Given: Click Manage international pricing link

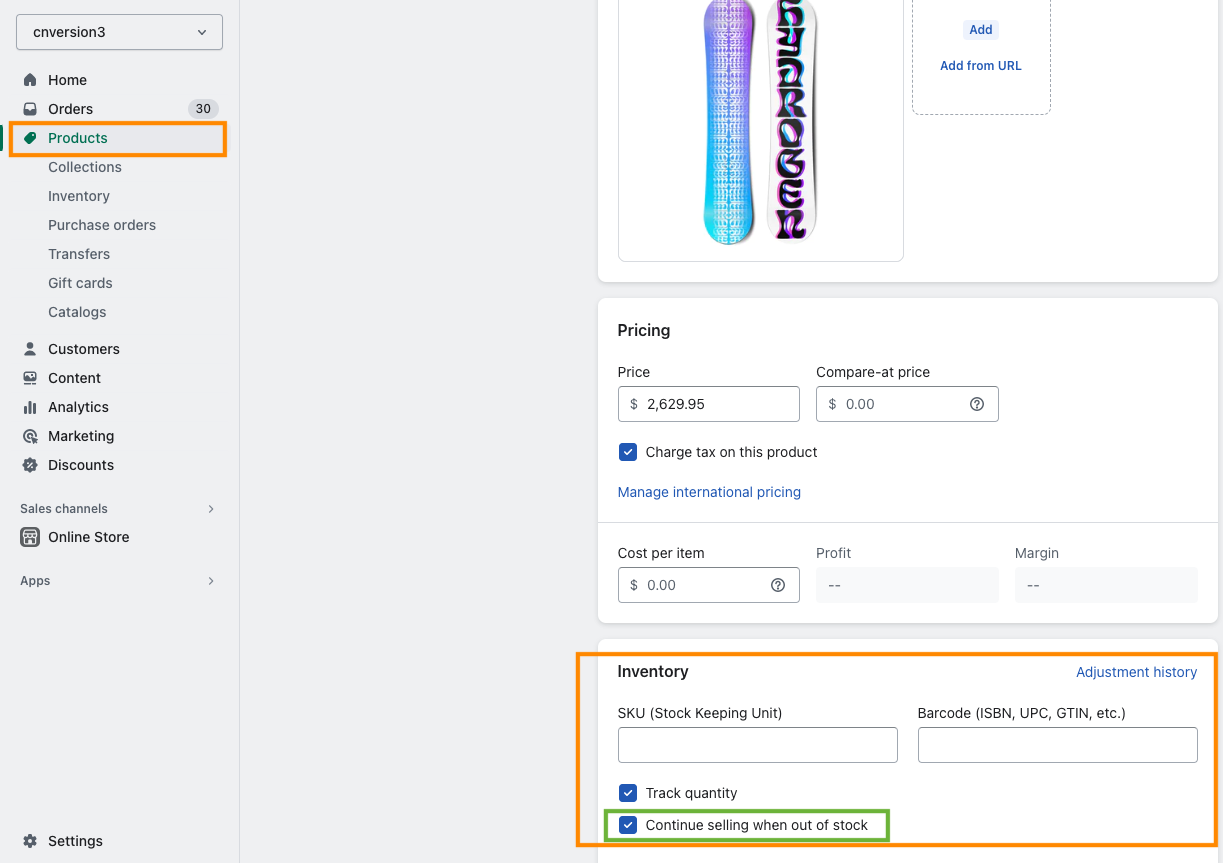Looking at the screenshot, I should (709, 492).
